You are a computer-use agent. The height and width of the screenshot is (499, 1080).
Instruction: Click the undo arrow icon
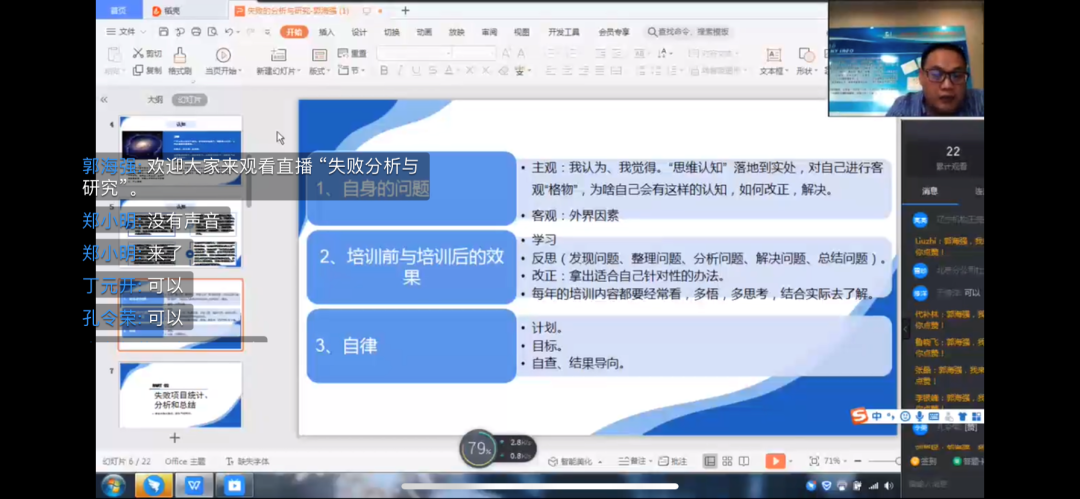coord(229,32)
